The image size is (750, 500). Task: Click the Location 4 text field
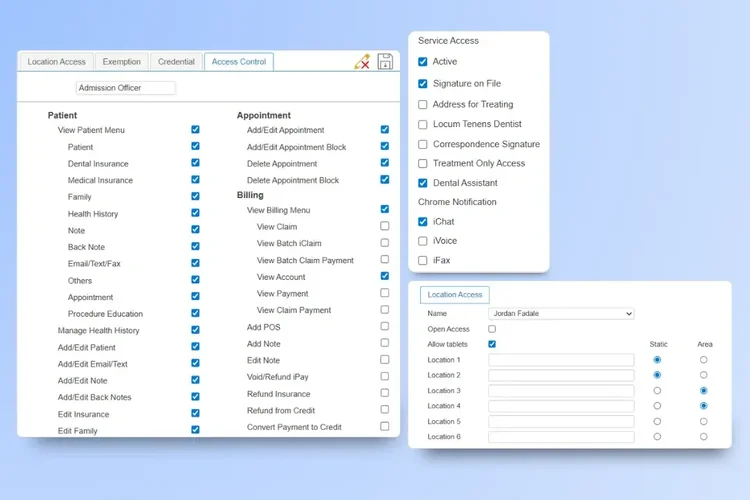[x=561, y=406]
